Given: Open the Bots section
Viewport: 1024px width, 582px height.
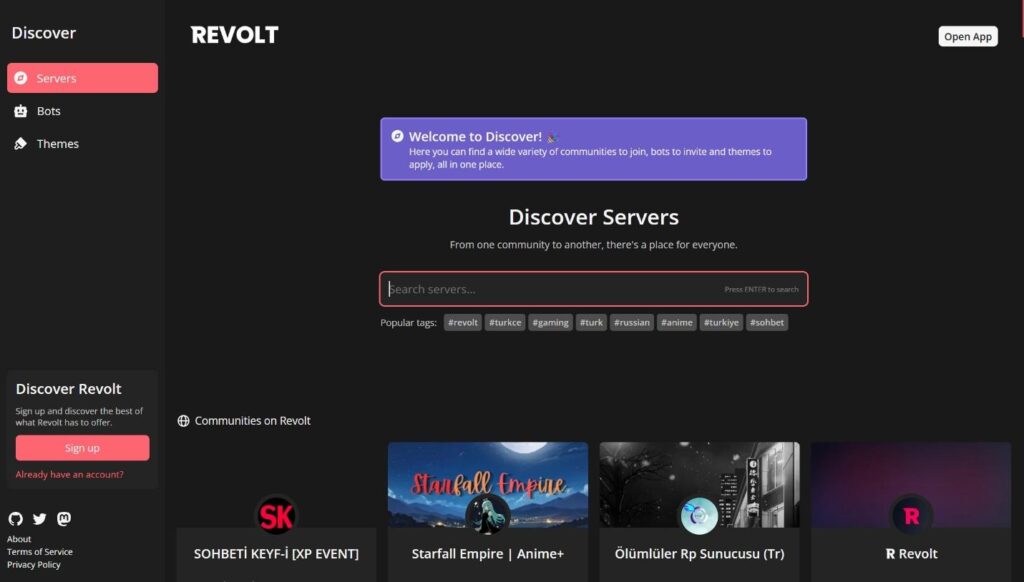Looking at the screenshot, I should 82,111.
